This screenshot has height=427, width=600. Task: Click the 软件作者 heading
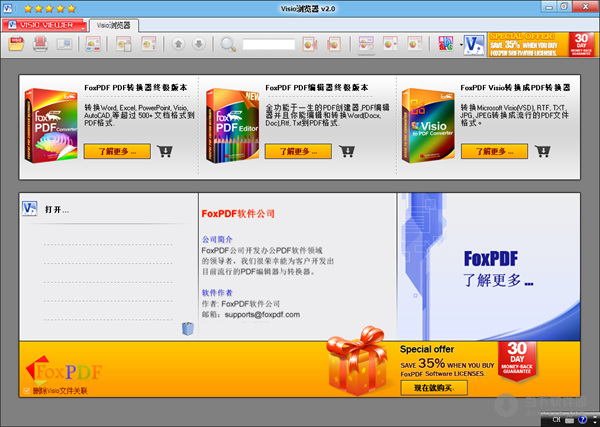217,293
